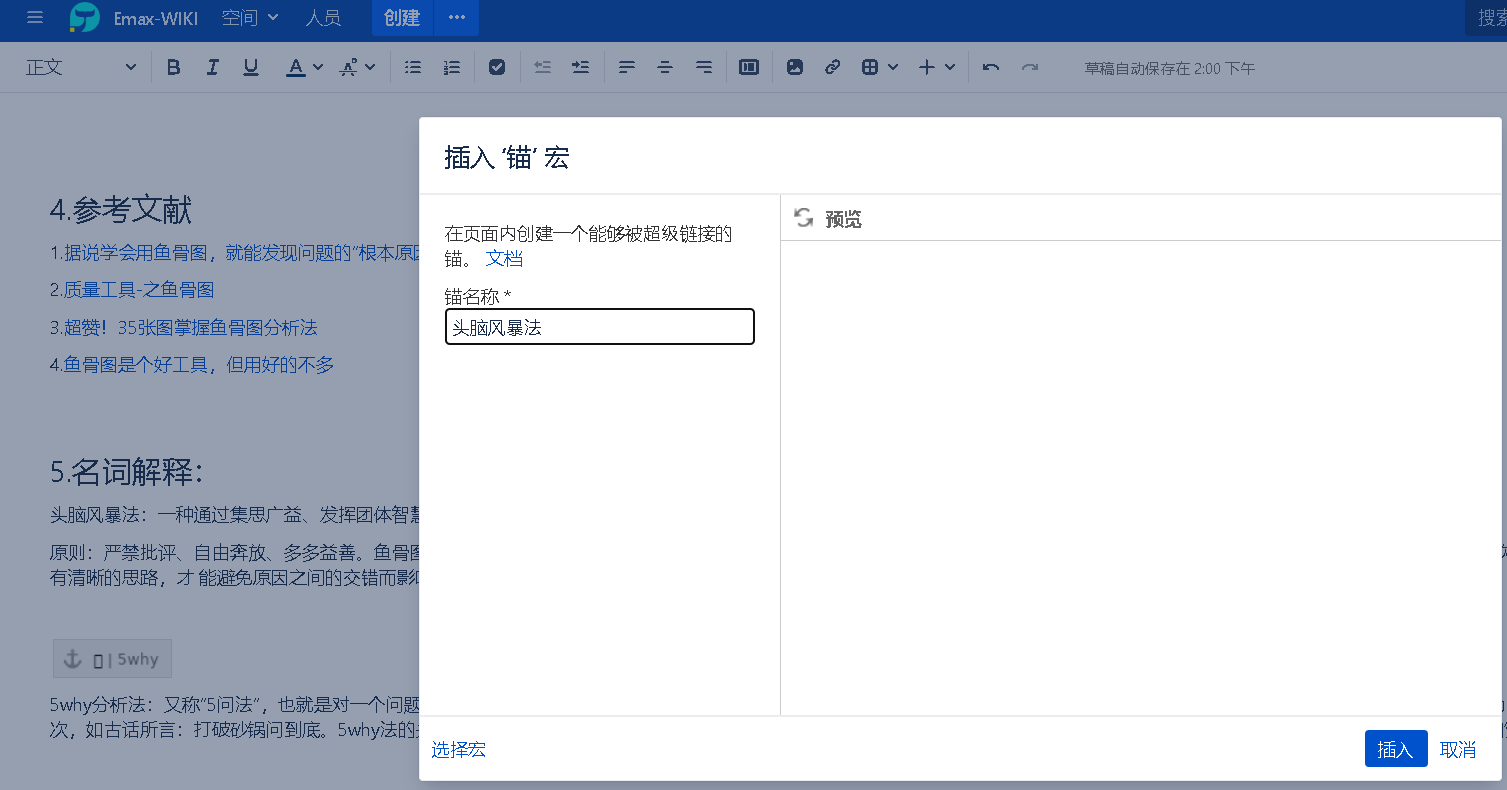Insert an image using the toolbar icon

click(x=795, y=67)
